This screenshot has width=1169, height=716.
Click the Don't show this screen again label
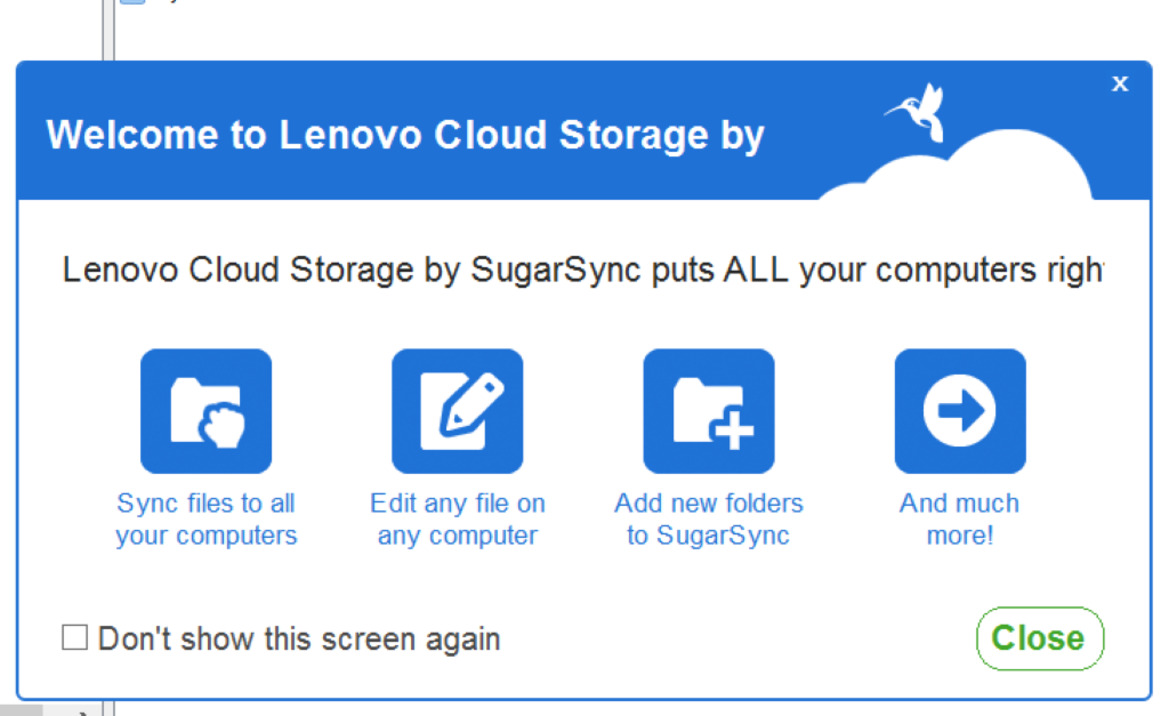pos(299,639)
